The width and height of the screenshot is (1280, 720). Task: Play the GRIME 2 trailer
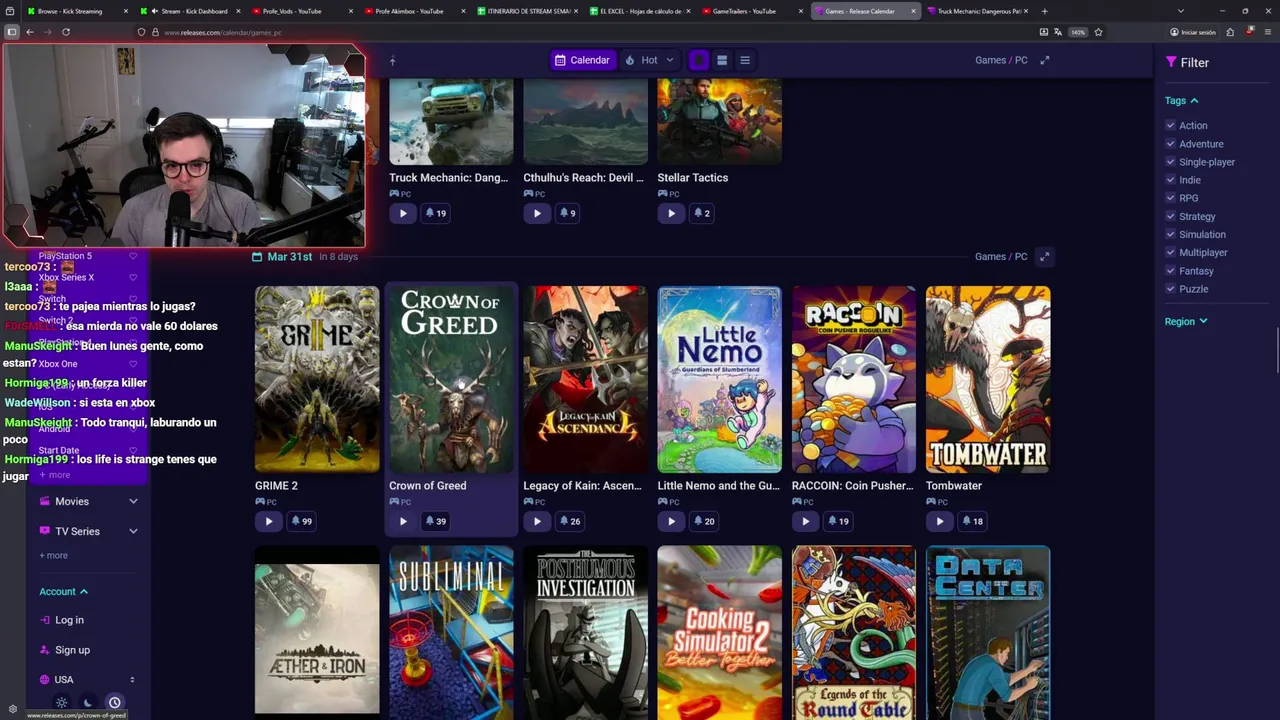pyautogui.click(x=269, y=521)
